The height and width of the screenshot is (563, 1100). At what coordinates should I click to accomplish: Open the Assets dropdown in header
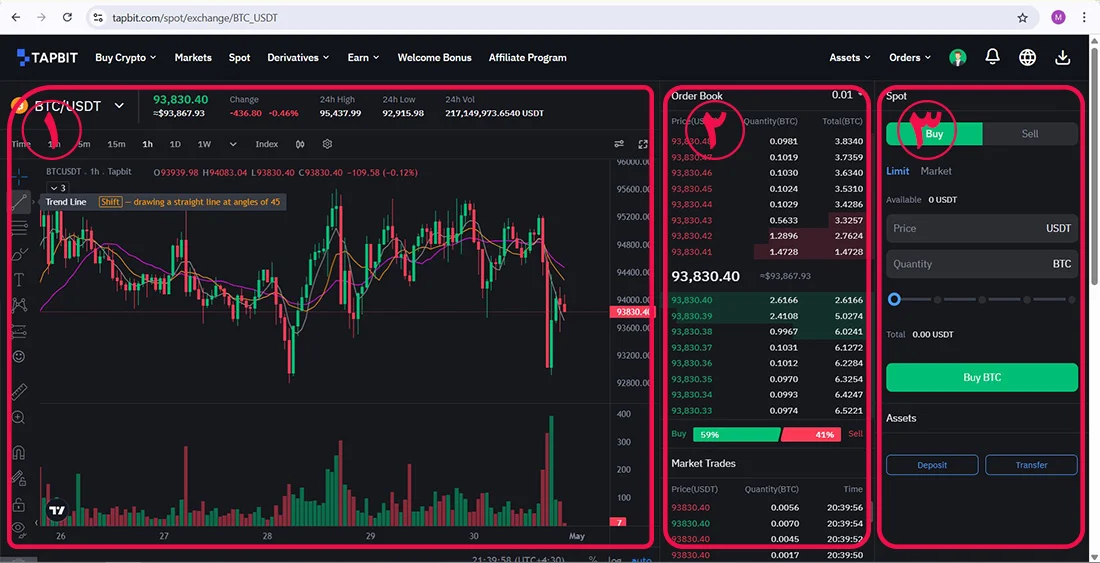[850, 57]
